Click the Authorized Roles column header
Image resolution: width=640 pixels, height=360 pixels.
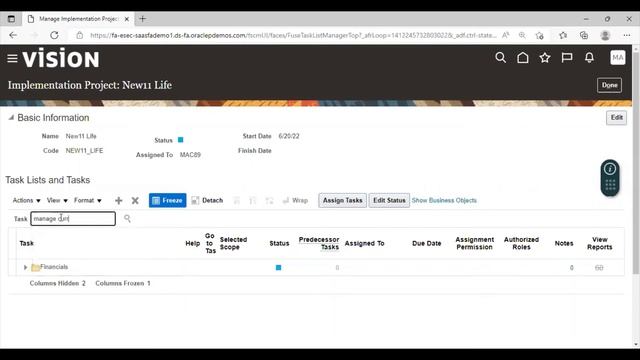(x=521, y=243)
